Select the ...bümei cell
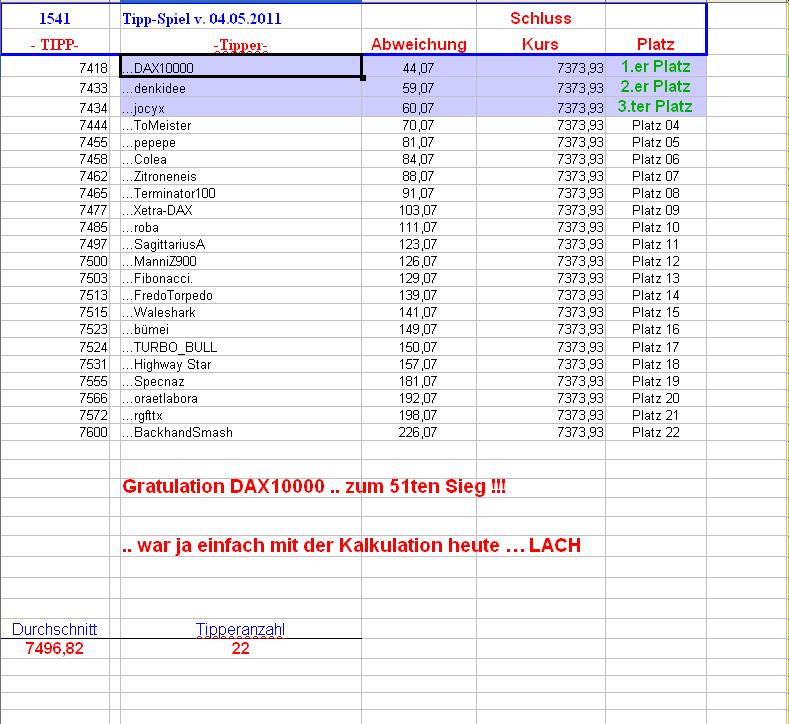The height and width of the screenshot is (724, 789). click(x=241, y=330)
